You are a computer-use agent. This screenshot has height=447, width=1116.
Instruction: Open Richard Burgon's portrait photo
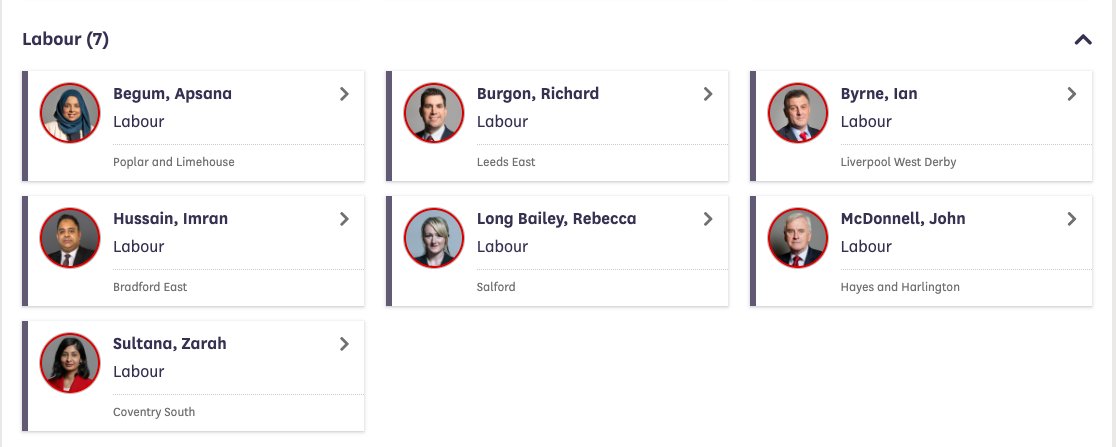point(433,113)
